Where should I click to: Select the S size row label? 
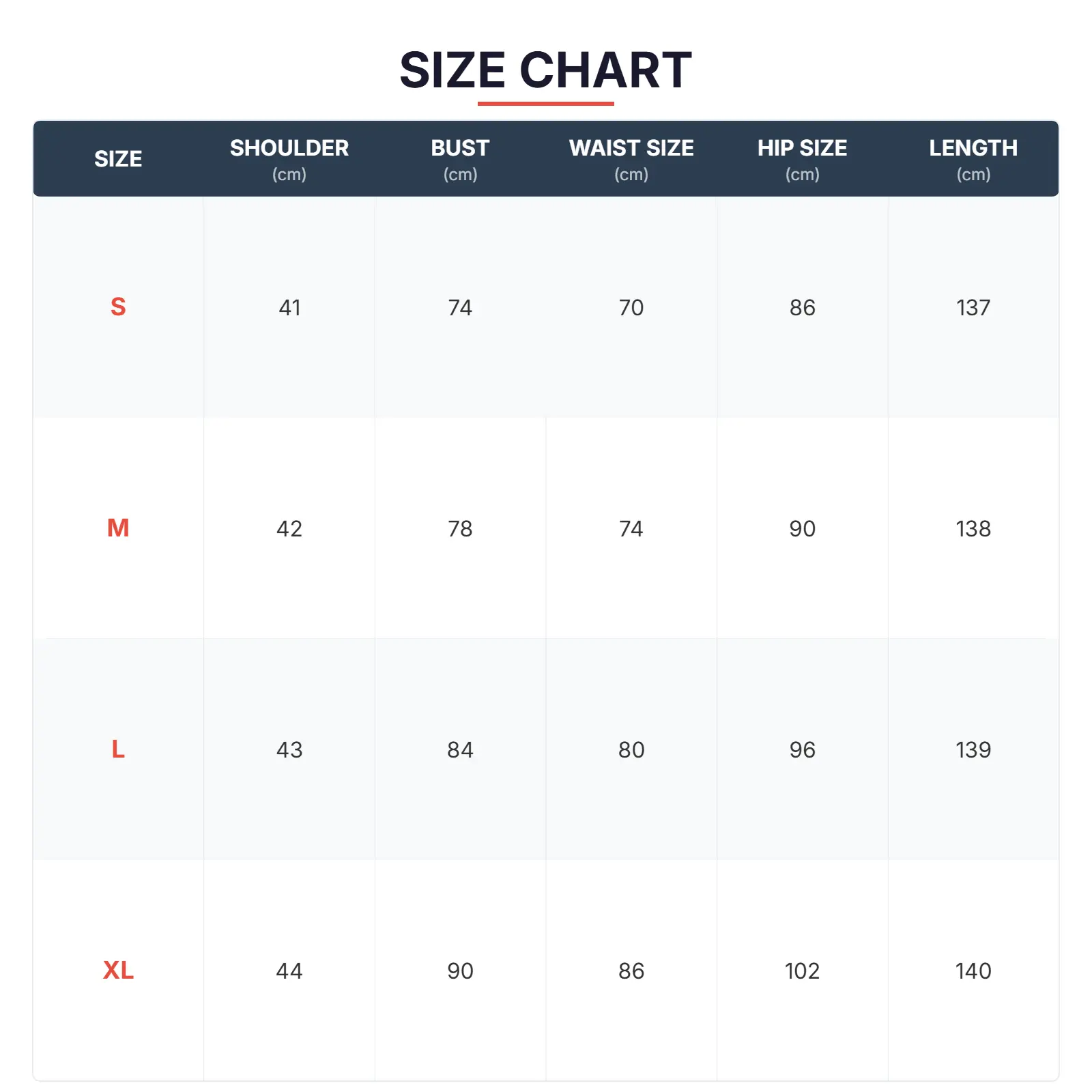118,307
